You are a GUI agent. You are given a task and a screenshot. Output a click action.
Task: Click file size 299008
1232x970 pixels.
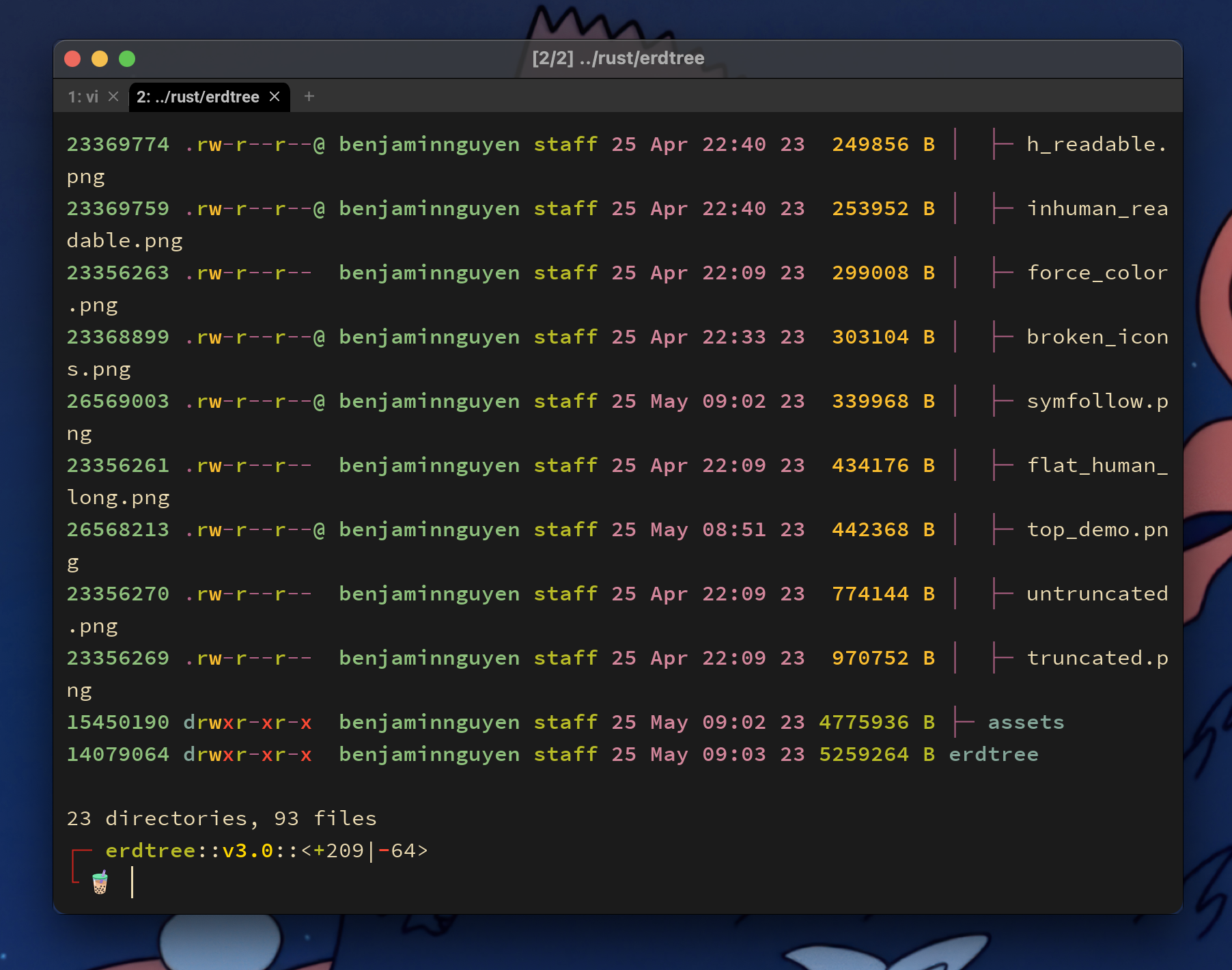(x=870, y=273)
